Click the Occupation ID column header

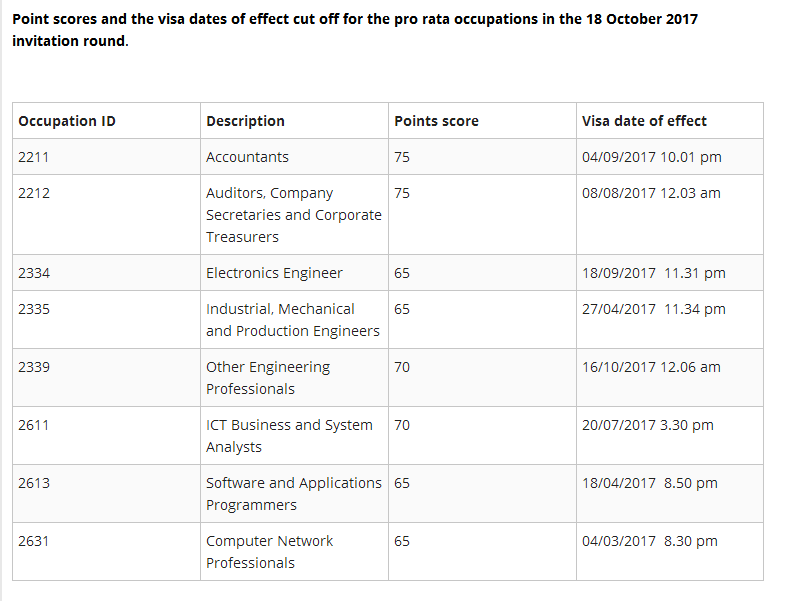click(67, 121)
